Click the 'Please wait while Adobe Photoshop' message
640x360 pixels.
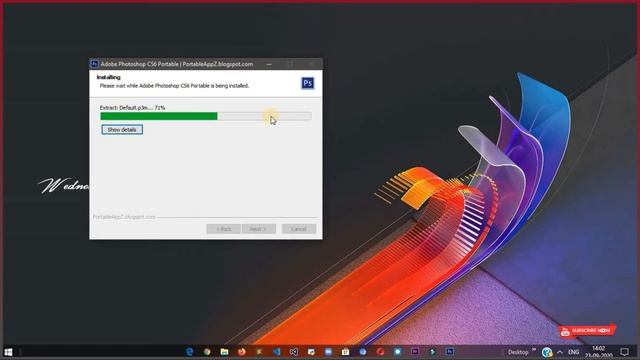(174, 86)
